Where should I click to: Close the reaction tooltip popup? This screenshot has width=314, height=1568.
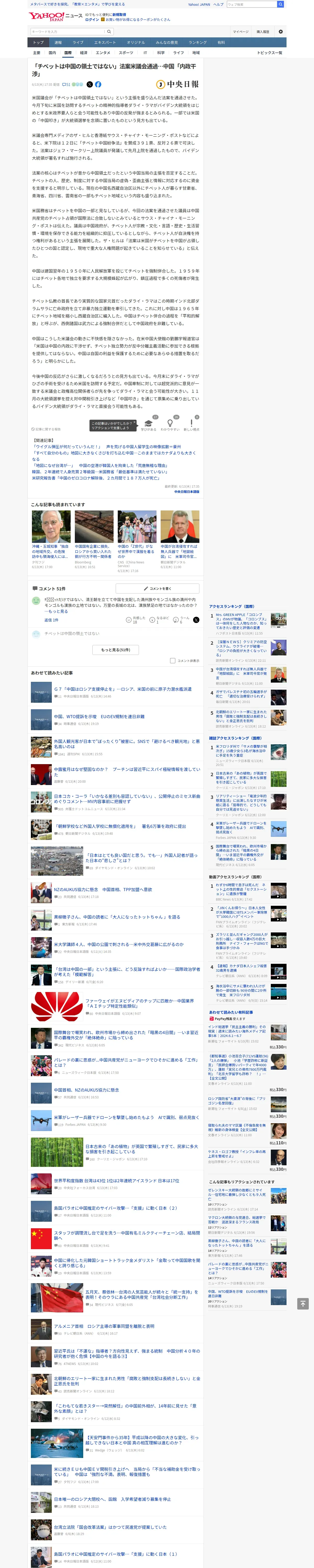[135, 422]
